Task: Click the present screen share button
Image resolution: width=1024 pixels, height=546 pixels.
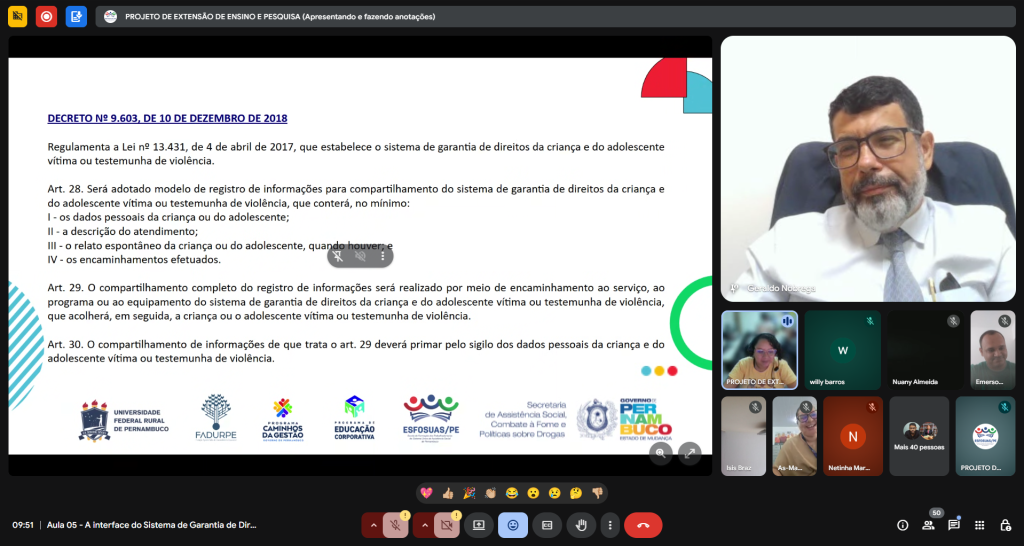Action: click(x=478, y=525)
